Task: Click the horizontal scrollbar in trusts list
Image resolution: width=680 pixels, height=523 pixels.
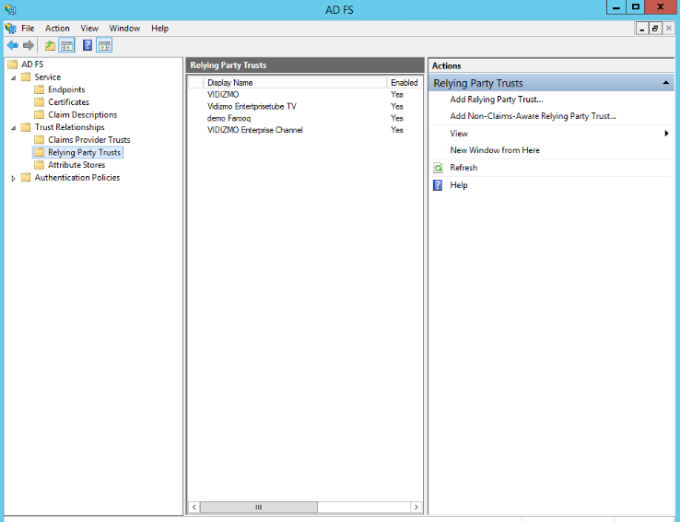Action: (x=305, y=507)
